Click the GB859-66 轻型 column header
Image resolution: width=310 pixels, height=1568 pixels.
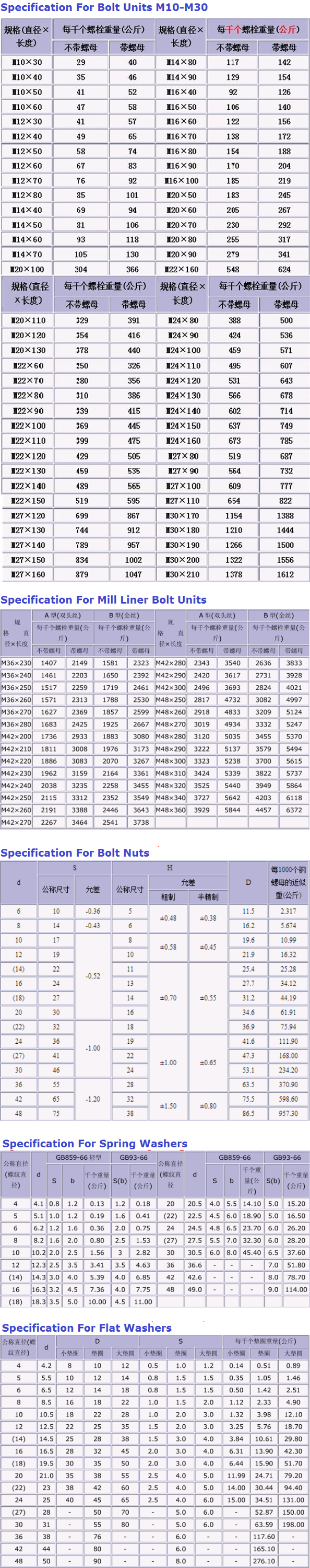78,1157
